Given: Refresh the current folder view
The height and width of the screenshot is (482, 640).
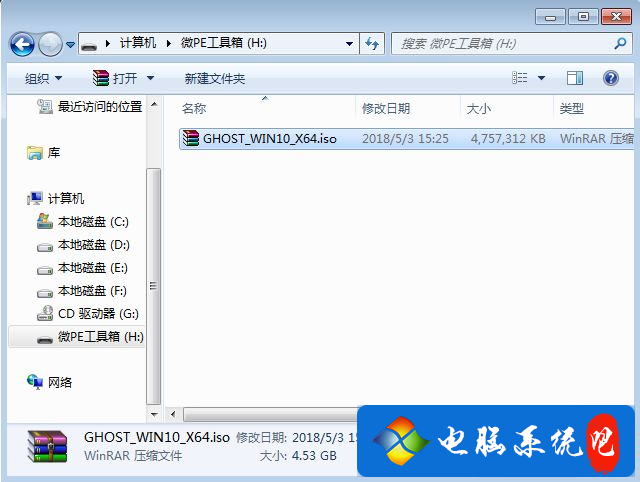Looking at the screenshot, I should point(372,43).
